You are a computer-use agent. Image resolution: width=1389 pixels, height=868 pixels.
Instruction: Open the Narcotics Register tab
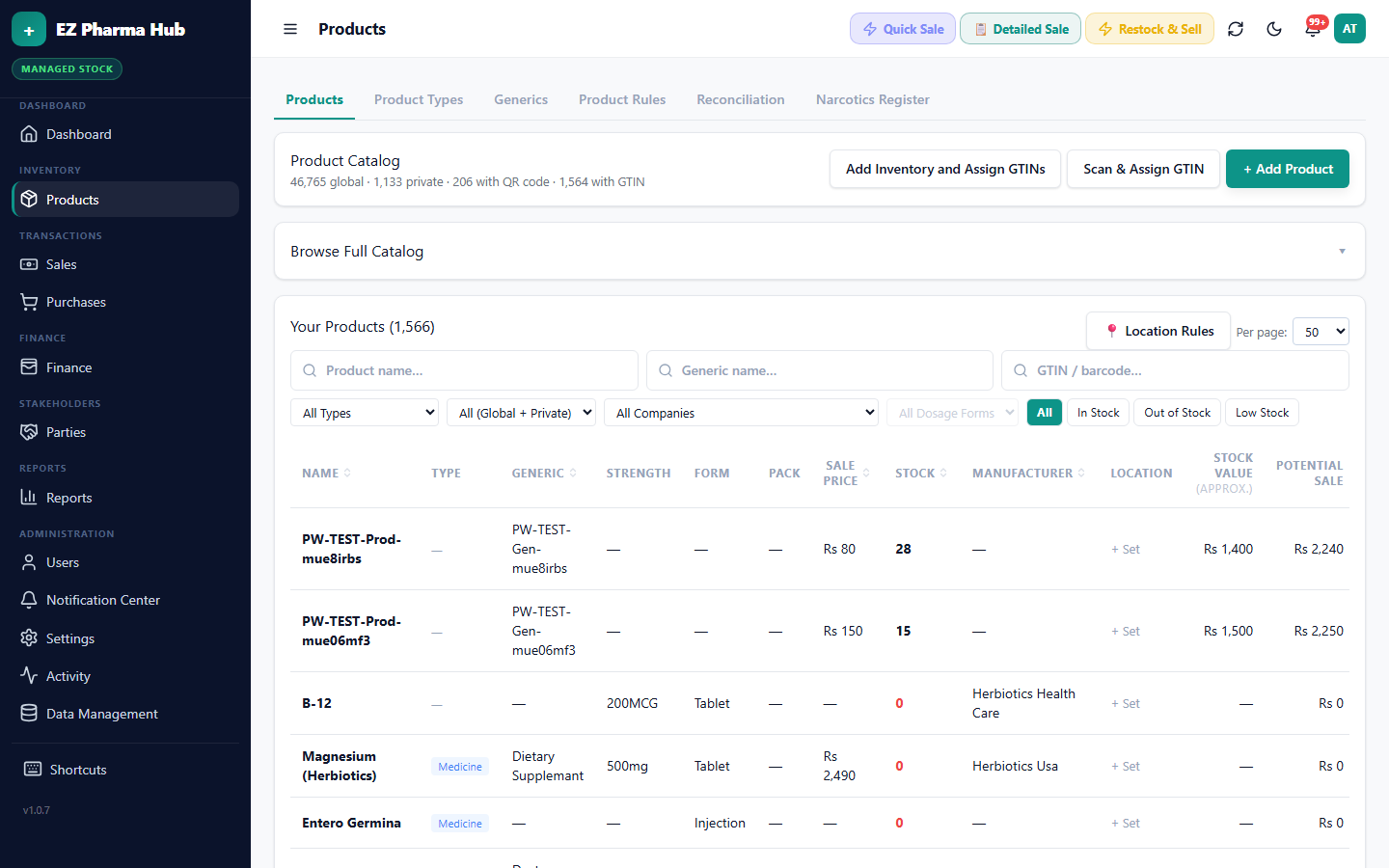(x=873, y=99)
